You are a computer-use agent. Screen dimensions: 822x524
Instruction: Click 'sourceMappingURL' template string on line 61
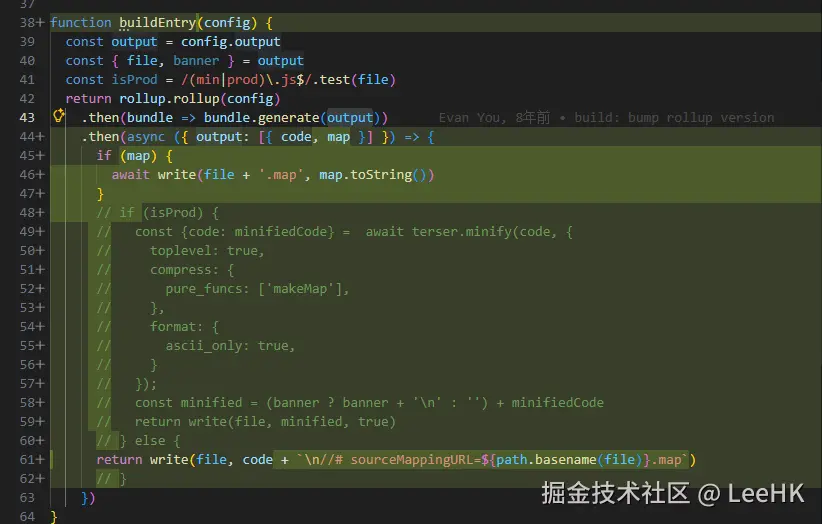(x=413, y=460)
